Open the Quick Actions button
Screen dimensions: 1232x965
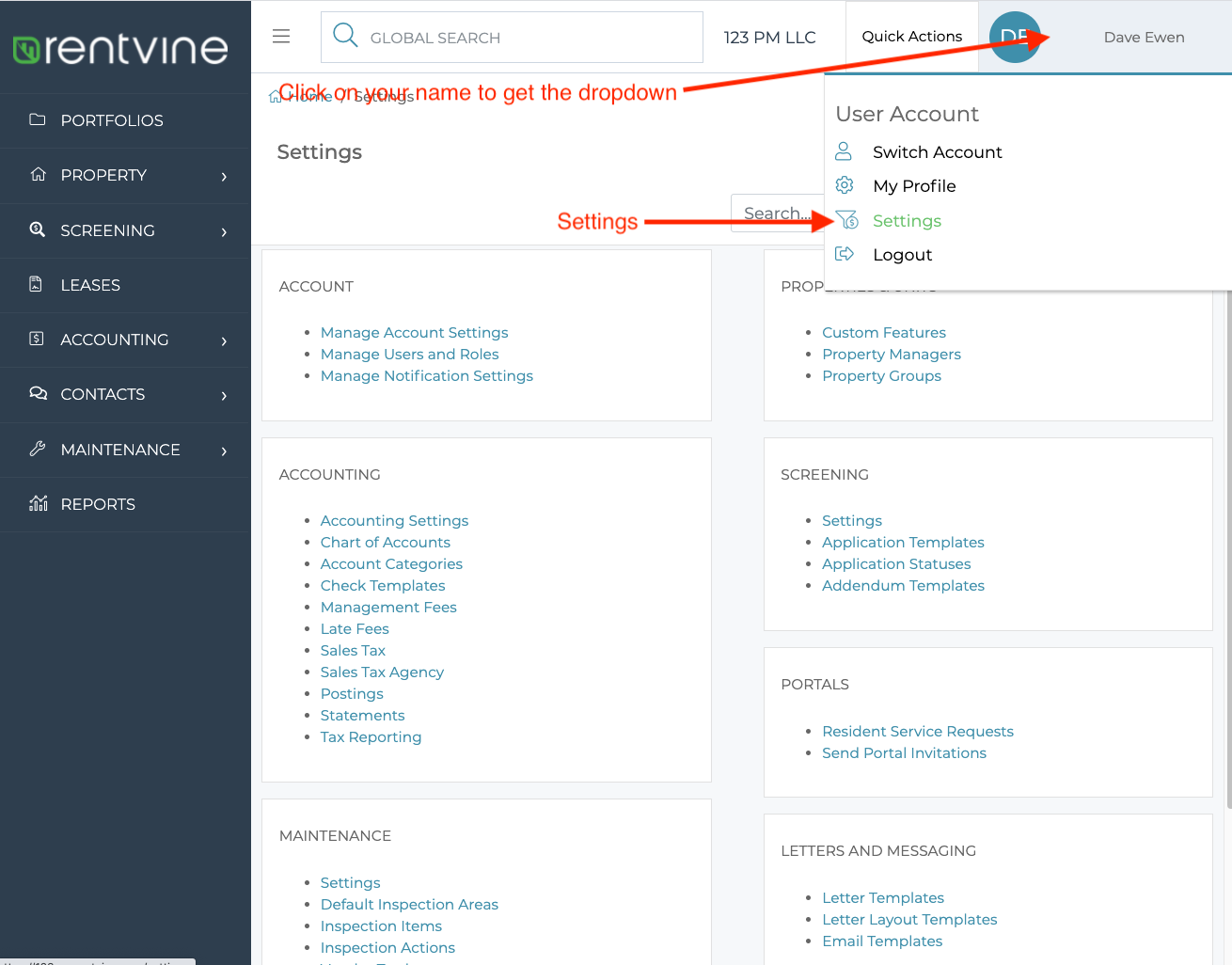pos(912,37)
